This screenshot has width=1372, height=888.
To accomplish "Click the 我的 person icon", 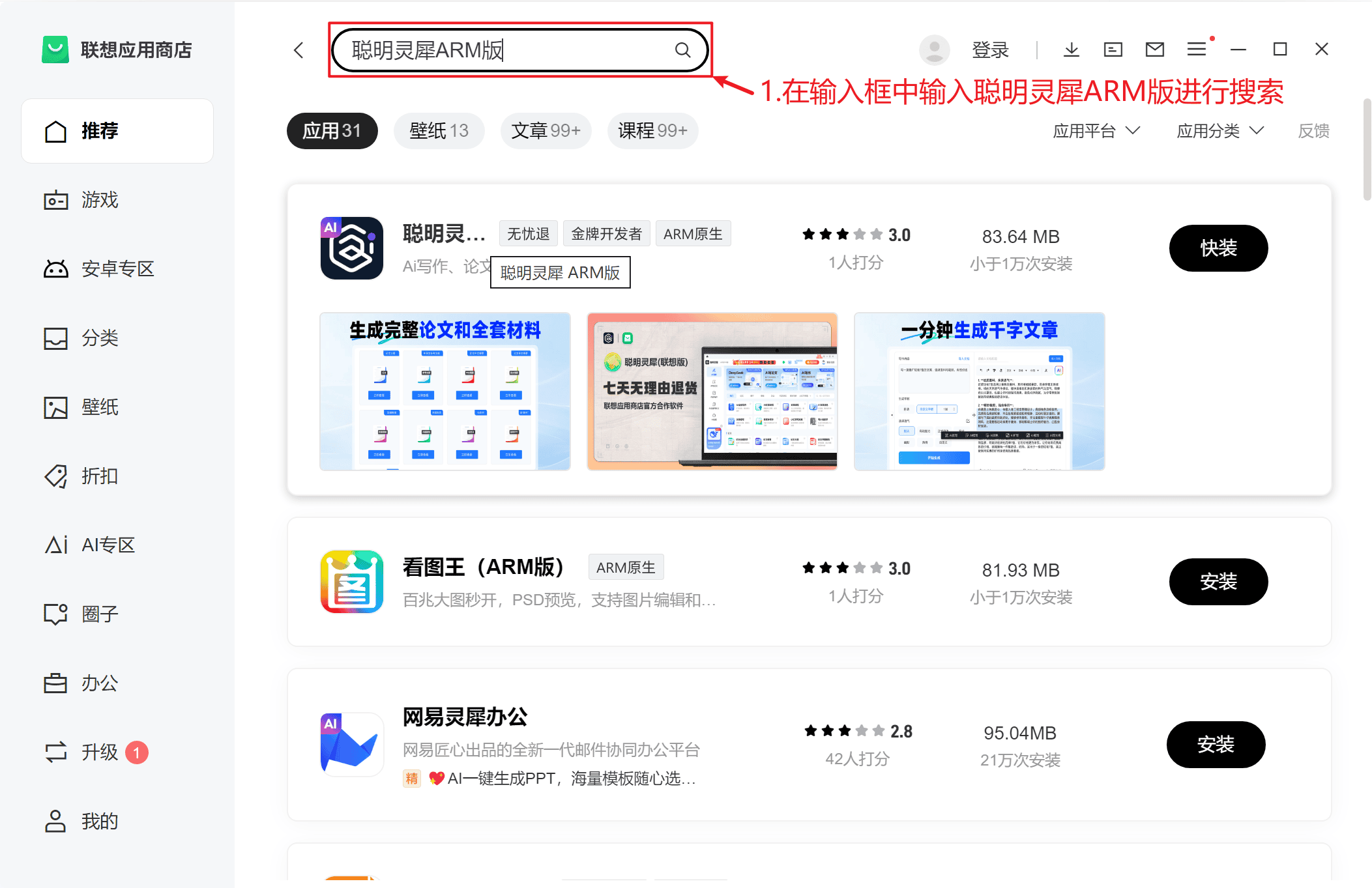I will pos(55,822).
